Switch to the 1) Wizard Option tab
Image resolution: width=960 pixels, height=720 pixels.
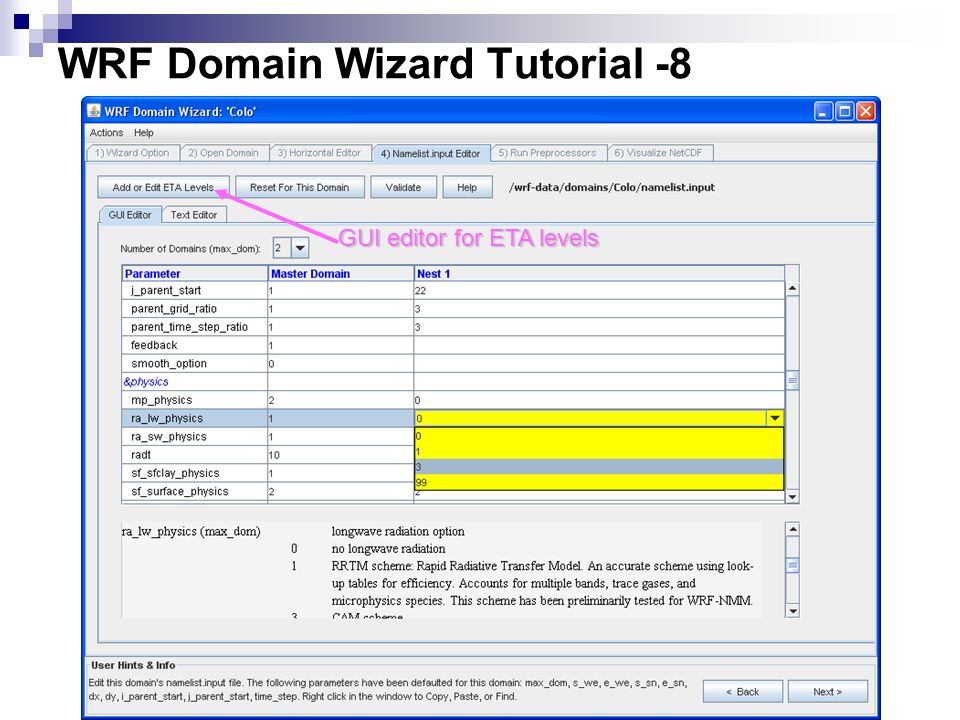click(x=132, y=153)
